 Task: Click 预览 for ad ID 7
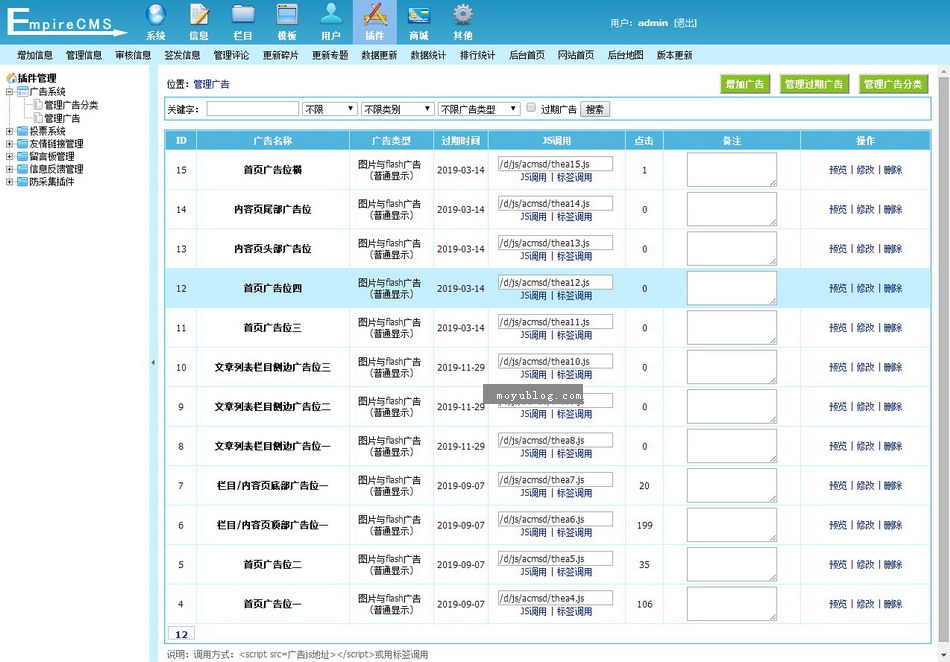[838, 486]
